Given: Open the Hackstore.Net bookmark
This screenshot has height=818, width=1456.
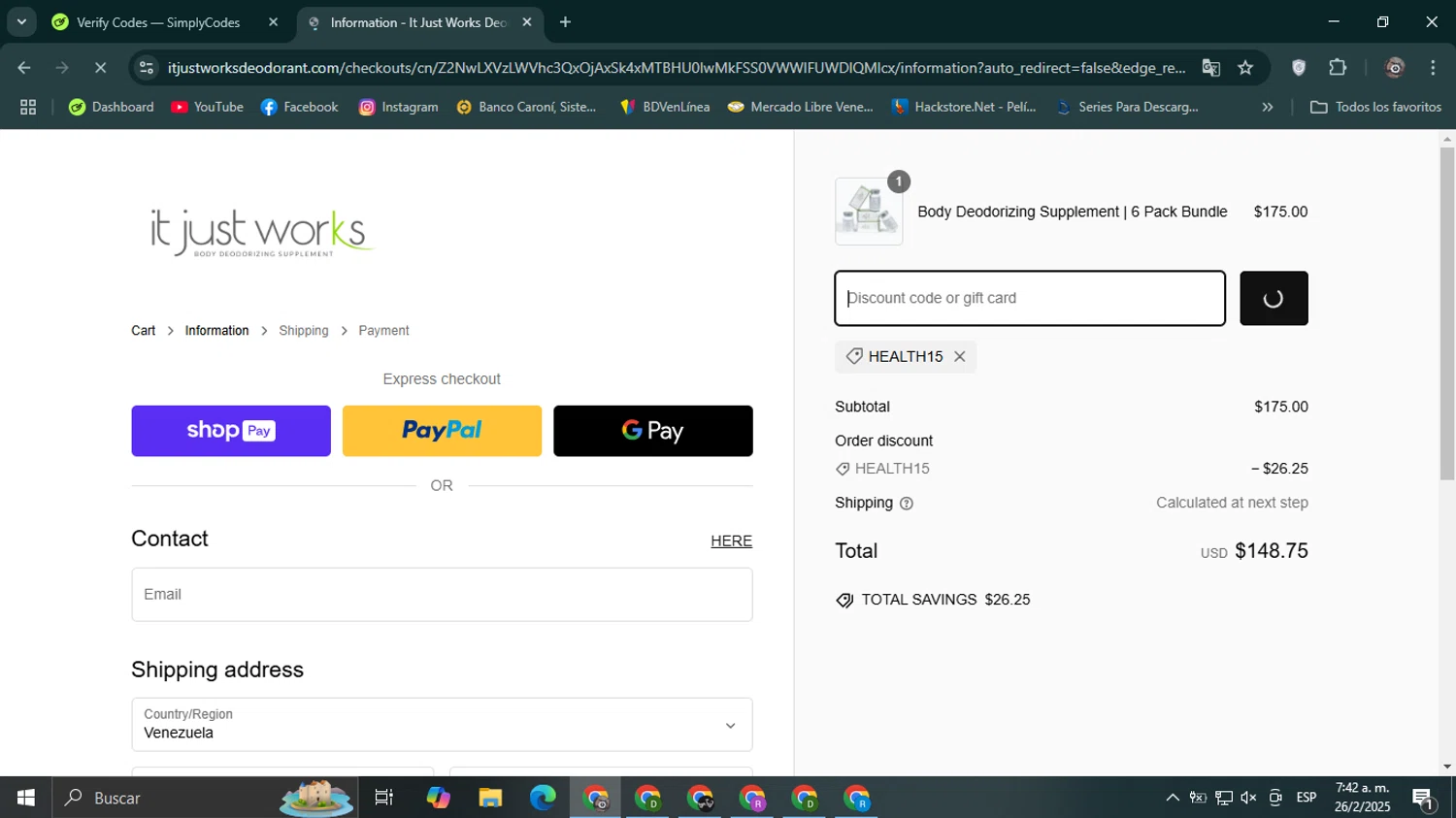Looking at the screenshot, I should 964,108.
